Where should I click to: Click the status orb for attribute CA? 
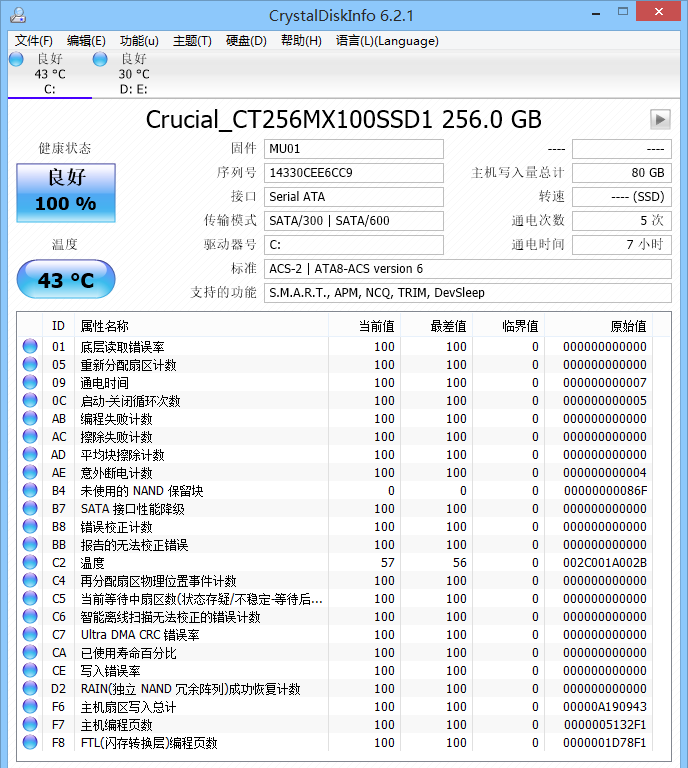click(30, 652)
